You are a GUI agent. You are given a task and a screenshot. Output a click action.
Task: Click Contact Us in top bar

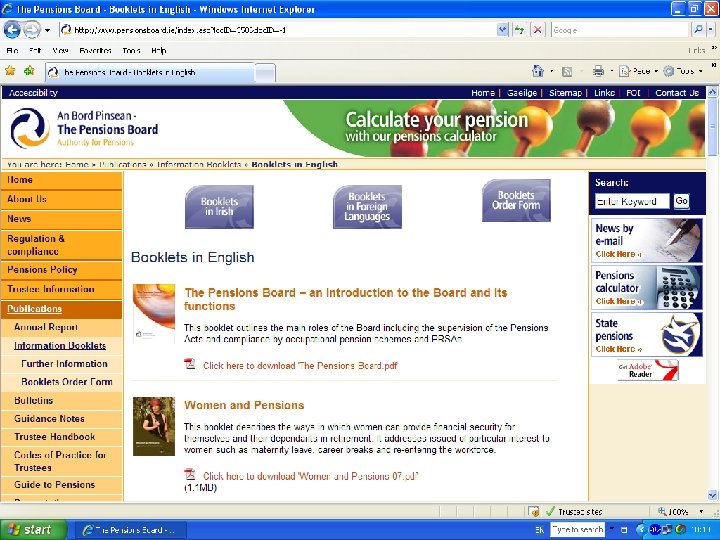coord(677,93)
